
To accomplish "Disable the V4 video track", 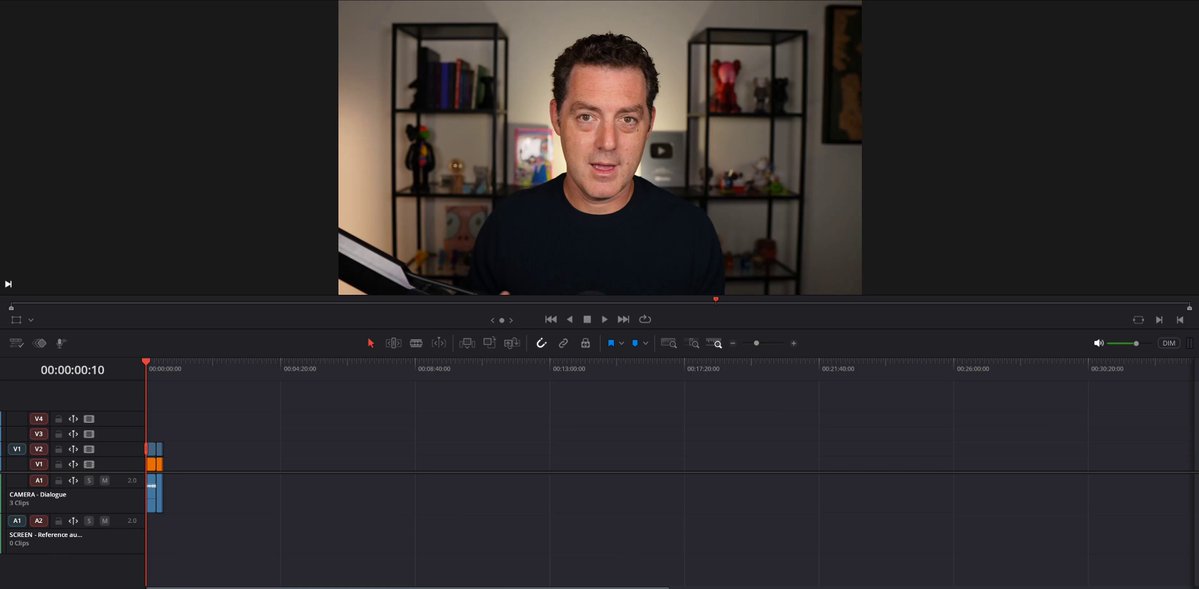I will tap(89, 419).
